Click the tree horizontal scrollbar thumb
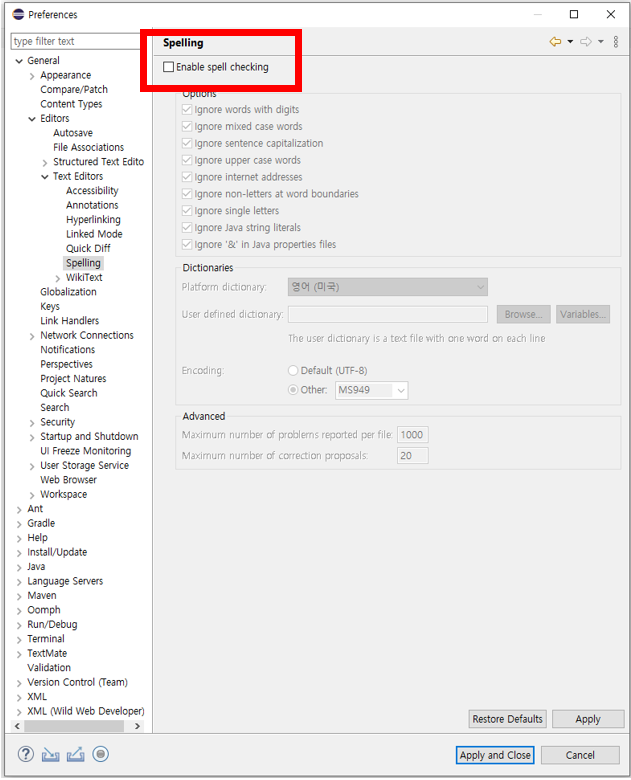 [74, 726]
